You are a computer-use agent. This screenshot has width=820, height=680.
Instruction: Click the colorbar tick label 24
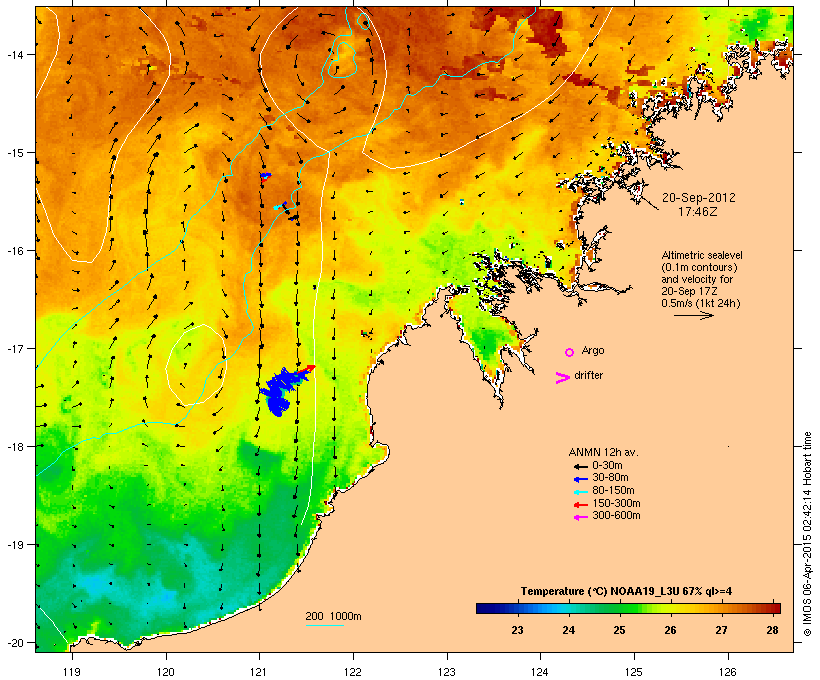568,630
